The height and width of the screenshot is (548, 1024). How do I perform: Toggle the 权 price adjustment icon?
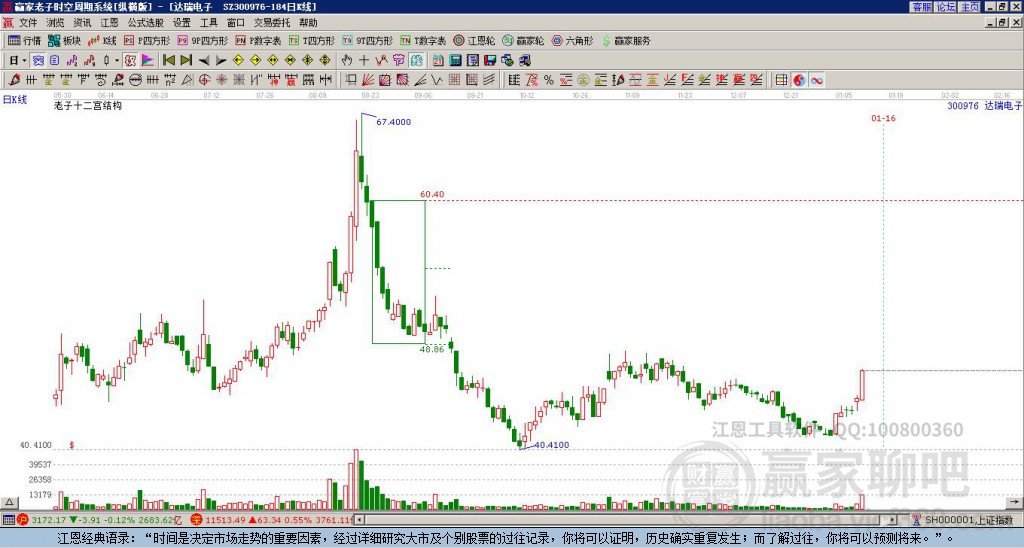[130, 60]
